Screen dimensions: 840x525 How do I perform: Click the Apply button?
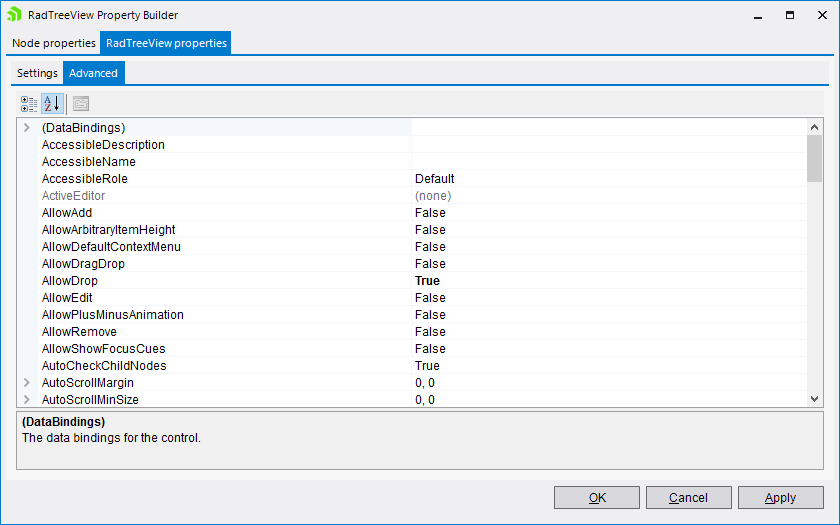[781, 498]
